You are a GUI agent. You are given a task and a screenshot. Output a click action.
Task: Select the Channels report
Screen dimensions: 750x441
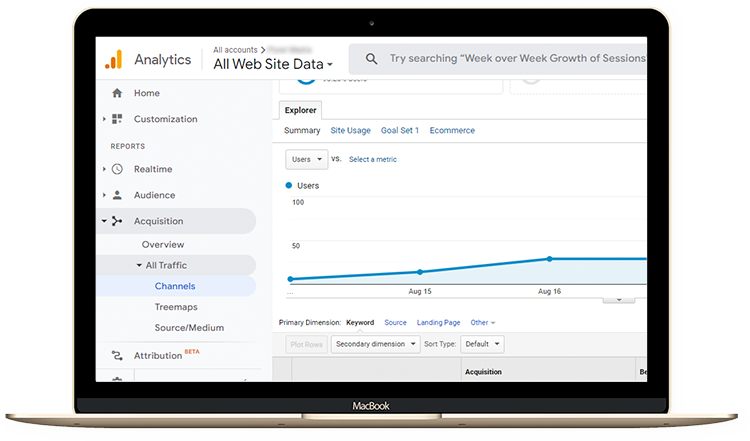tap(175, 286)
